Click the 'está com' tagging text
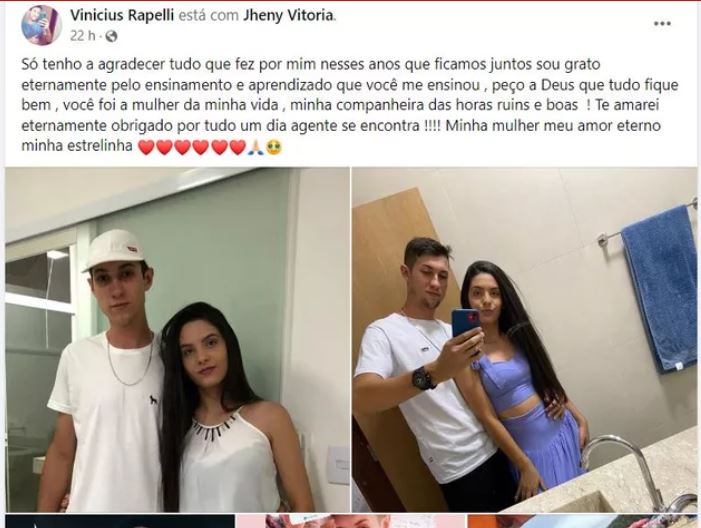The image size is (701, 528). point(208,15)
